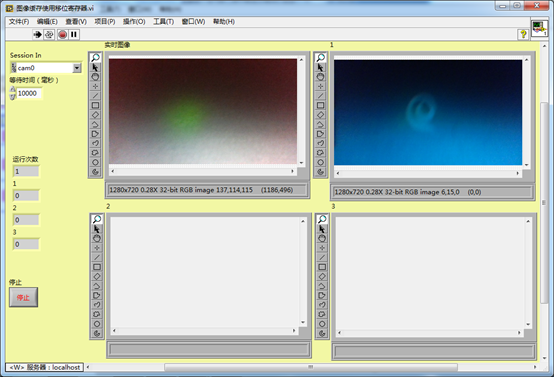Click the horizontal scrollbar at the window bottom
Image resolution: width=554 pixels, height=377 pixels.
tap(311, 367)
